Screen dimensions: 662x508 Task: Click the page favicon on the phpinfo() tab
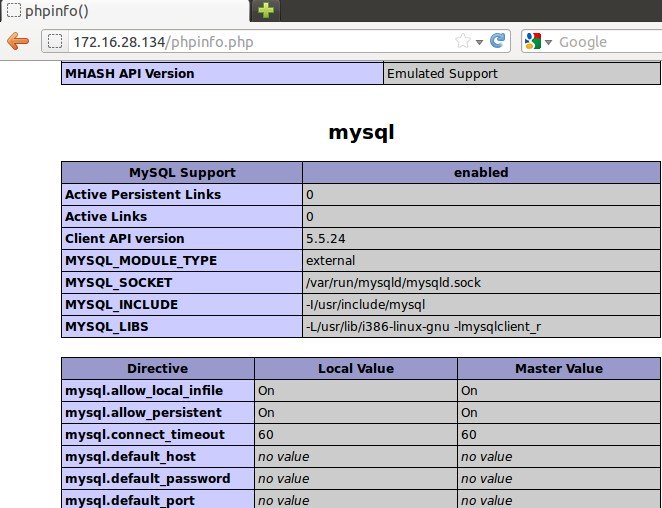[14, 10]
